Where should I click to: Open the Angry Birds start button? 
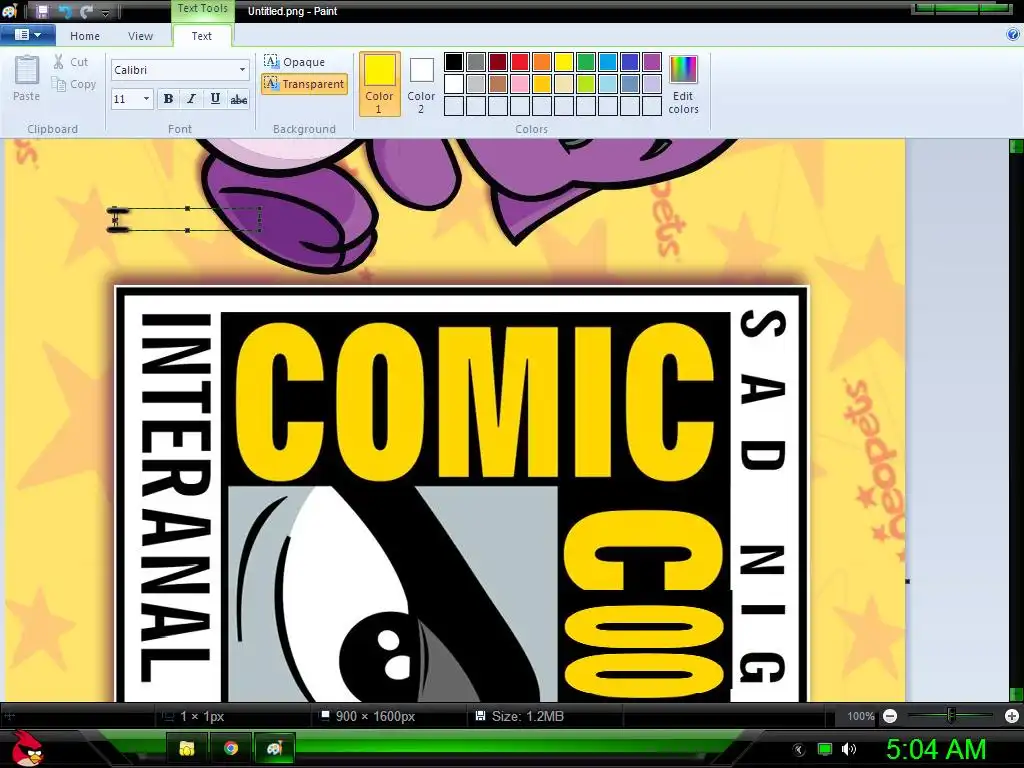point(29,748)
